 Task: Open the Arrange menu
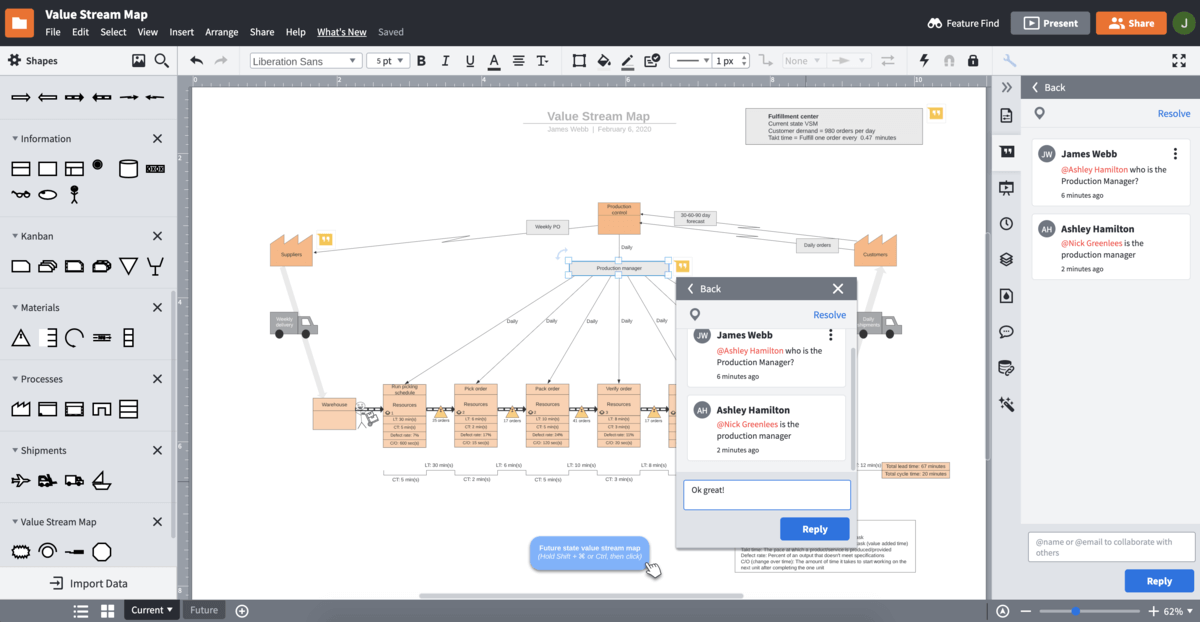click(221, 32)
